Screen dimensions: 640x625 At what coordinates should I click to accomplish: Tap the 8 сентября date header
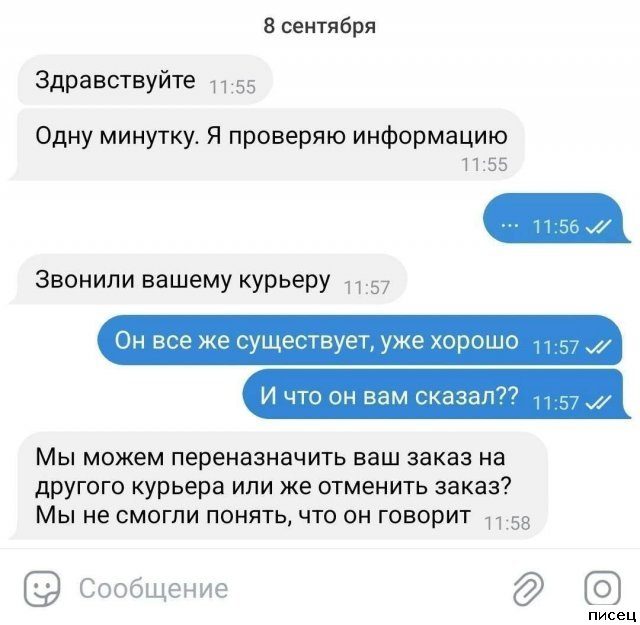point(319,26)
